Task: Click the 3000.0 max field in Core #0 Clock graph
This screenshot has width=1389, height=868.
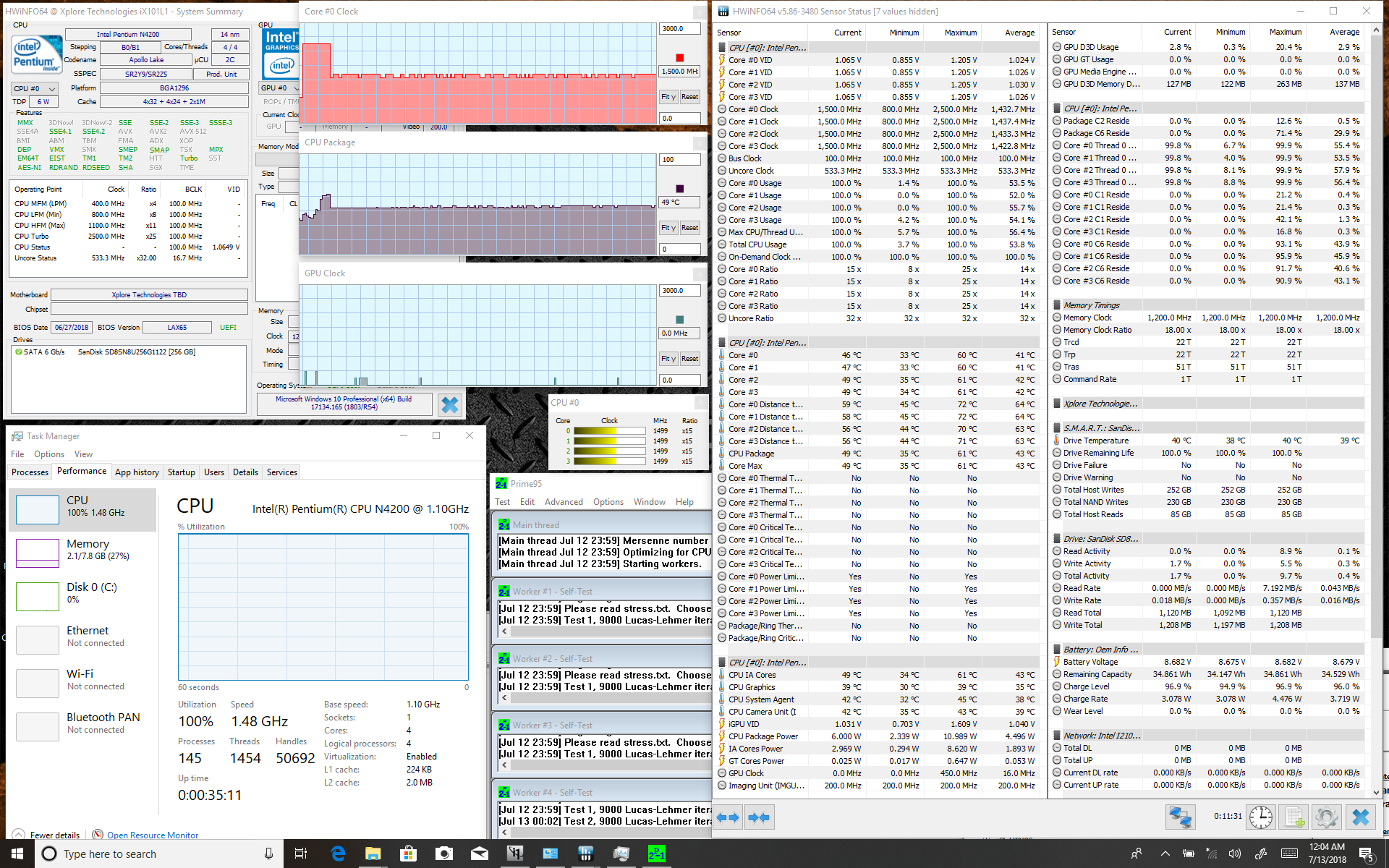Action: pyautogui.click(x=679, y=29)
